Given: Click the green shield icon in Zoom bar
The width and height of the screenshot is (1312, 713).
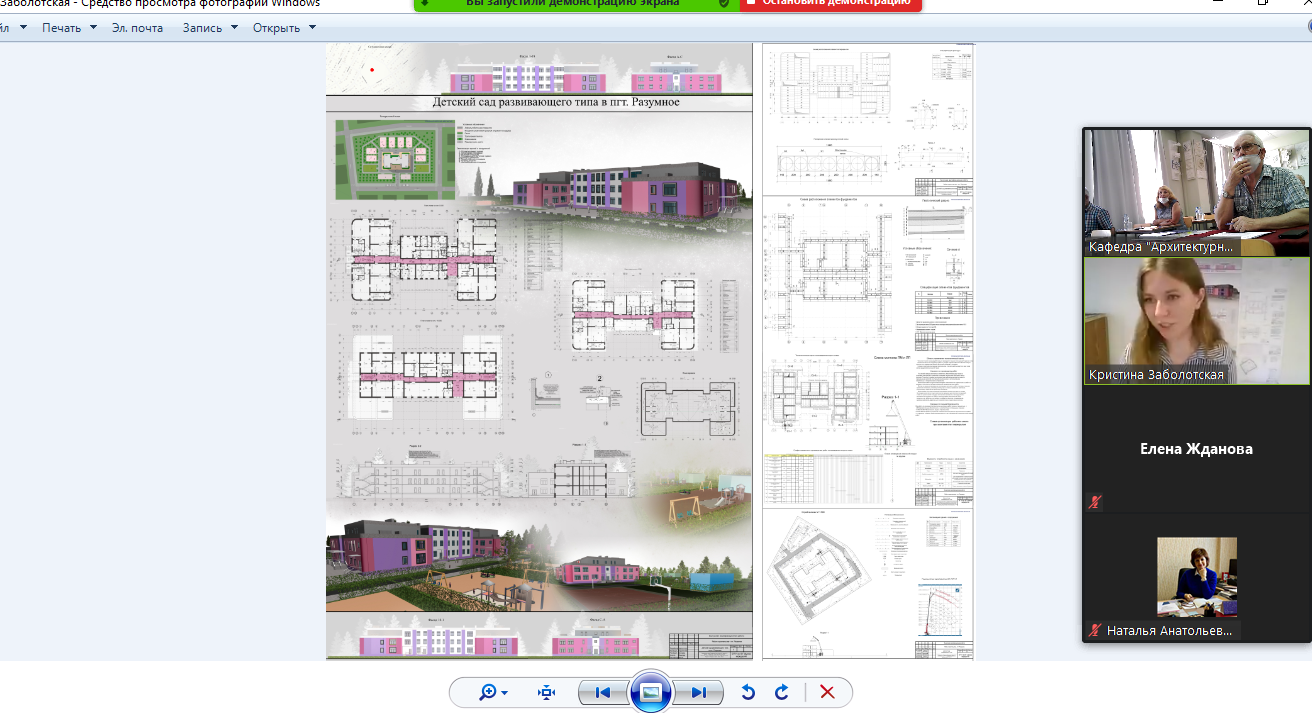Looking at the screenshot, I should click(x=724, y=4).
